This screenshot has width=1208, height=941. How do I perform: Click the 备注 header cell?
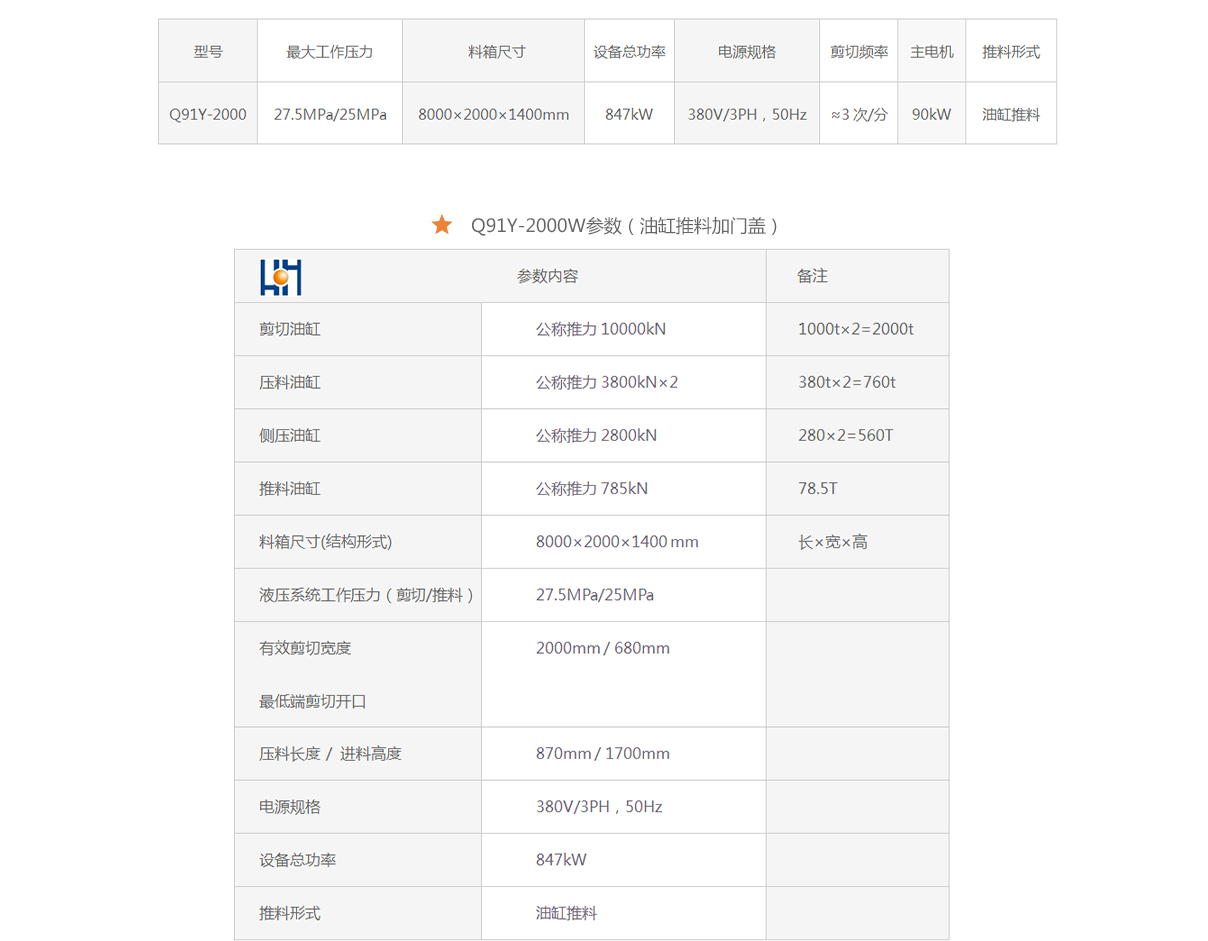[x=812, y=277]
